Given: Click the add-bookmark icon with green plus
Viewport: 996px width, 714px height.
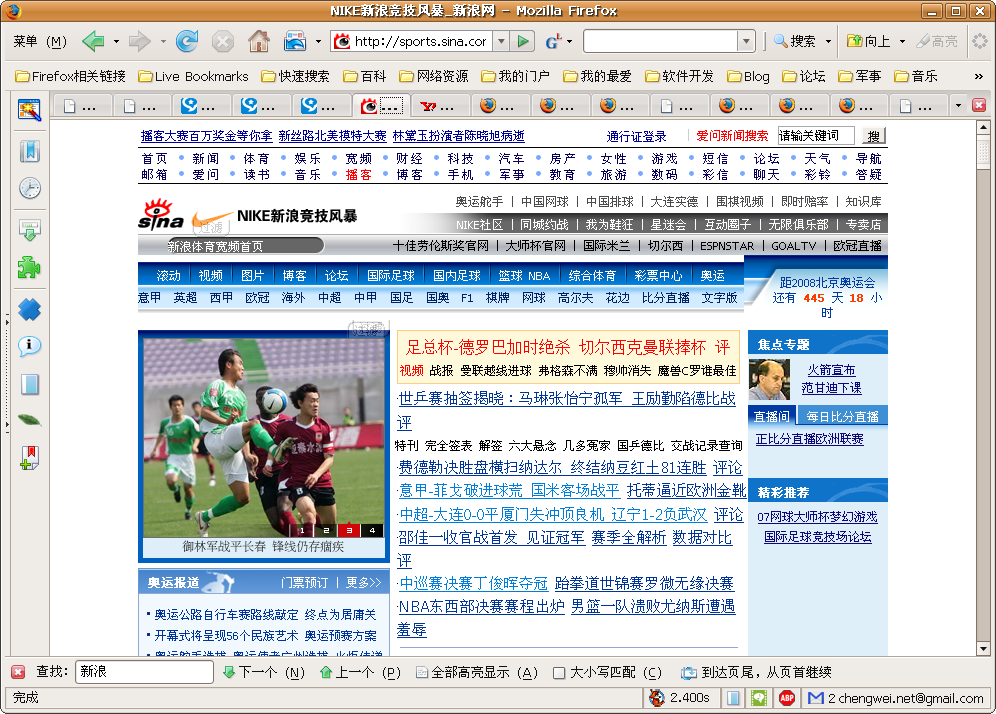Looking at the screenshot, I should point(29,457).
